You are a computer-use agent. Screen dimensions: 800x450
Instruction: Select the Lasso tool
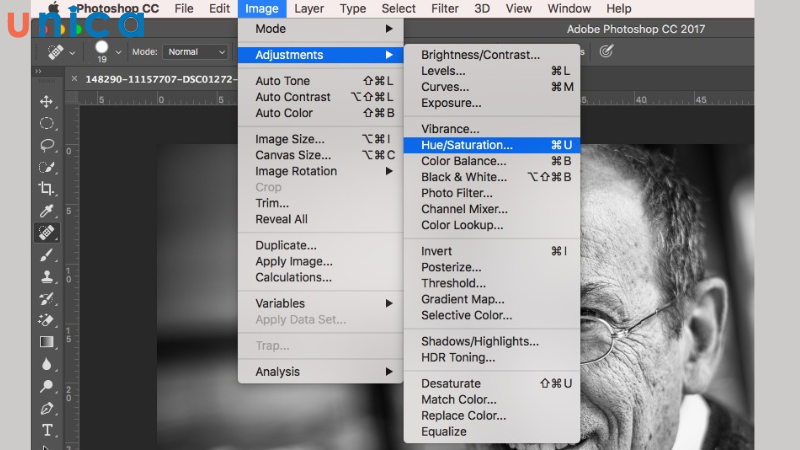(46, 145)
